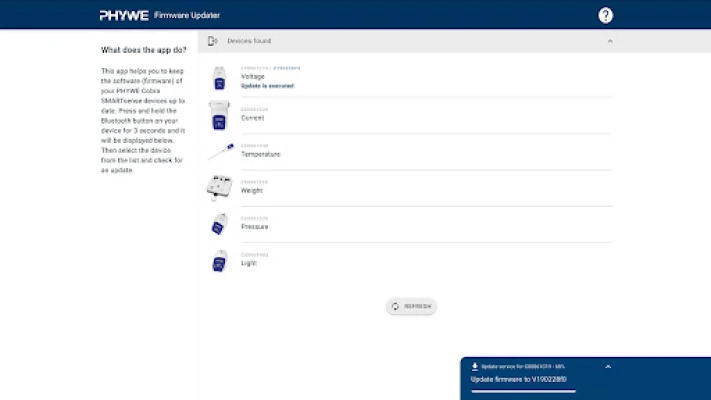Image resolution: width=711 pixels, height=400 pixels.
Task: Click the 'Update firmware to' version text
Action: click(519, 379)
